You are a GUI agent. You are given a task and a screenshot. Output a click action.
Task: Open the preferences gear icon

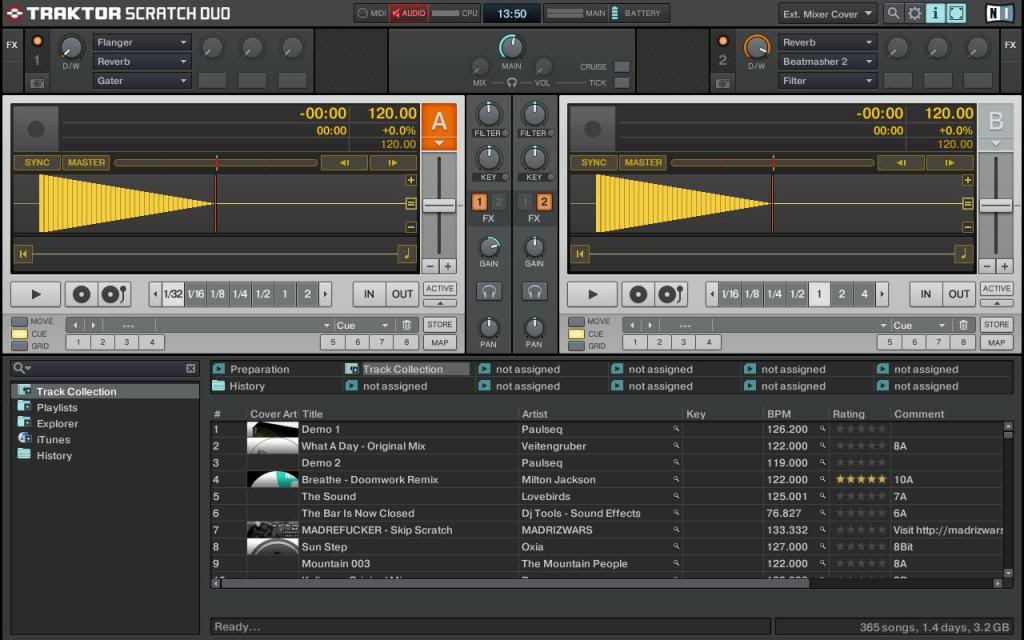point(914,13)
